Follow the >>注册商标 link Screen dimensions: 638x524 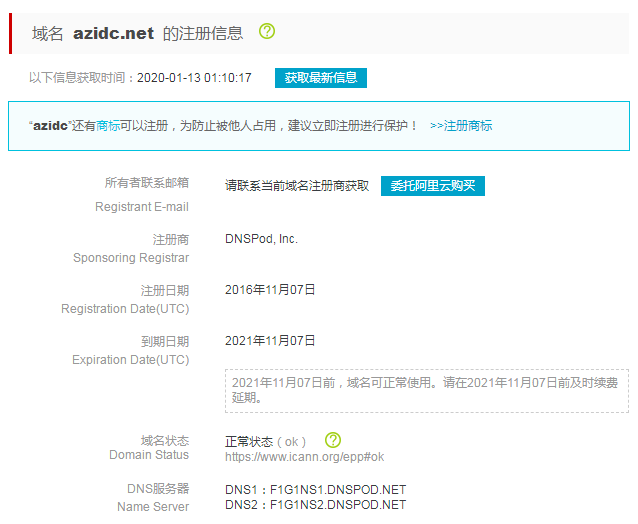pyautogui.click(x=461, y=126)
